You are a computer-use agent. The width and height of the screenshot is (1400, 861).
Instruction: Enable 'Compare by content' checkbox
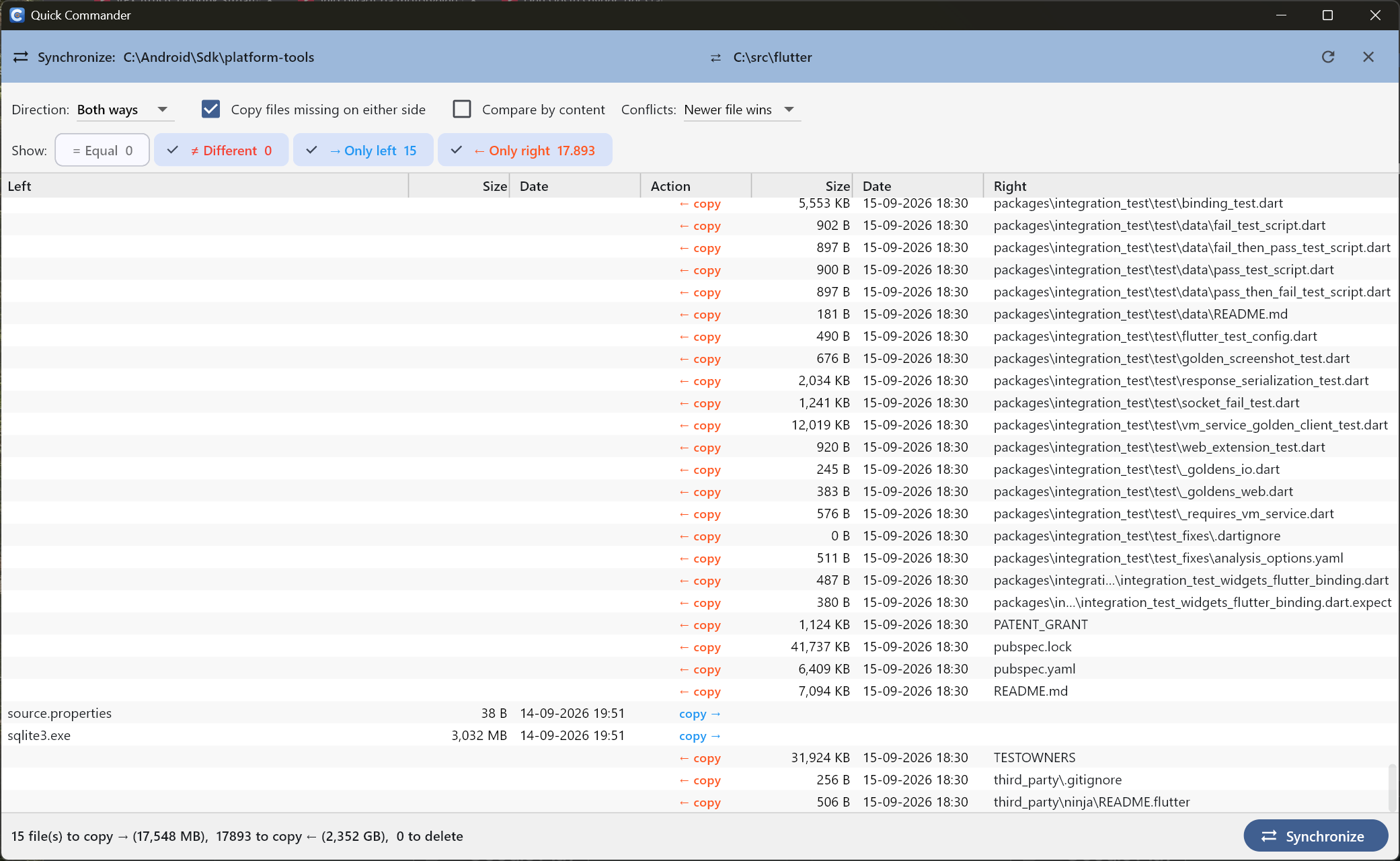[462, 109]
